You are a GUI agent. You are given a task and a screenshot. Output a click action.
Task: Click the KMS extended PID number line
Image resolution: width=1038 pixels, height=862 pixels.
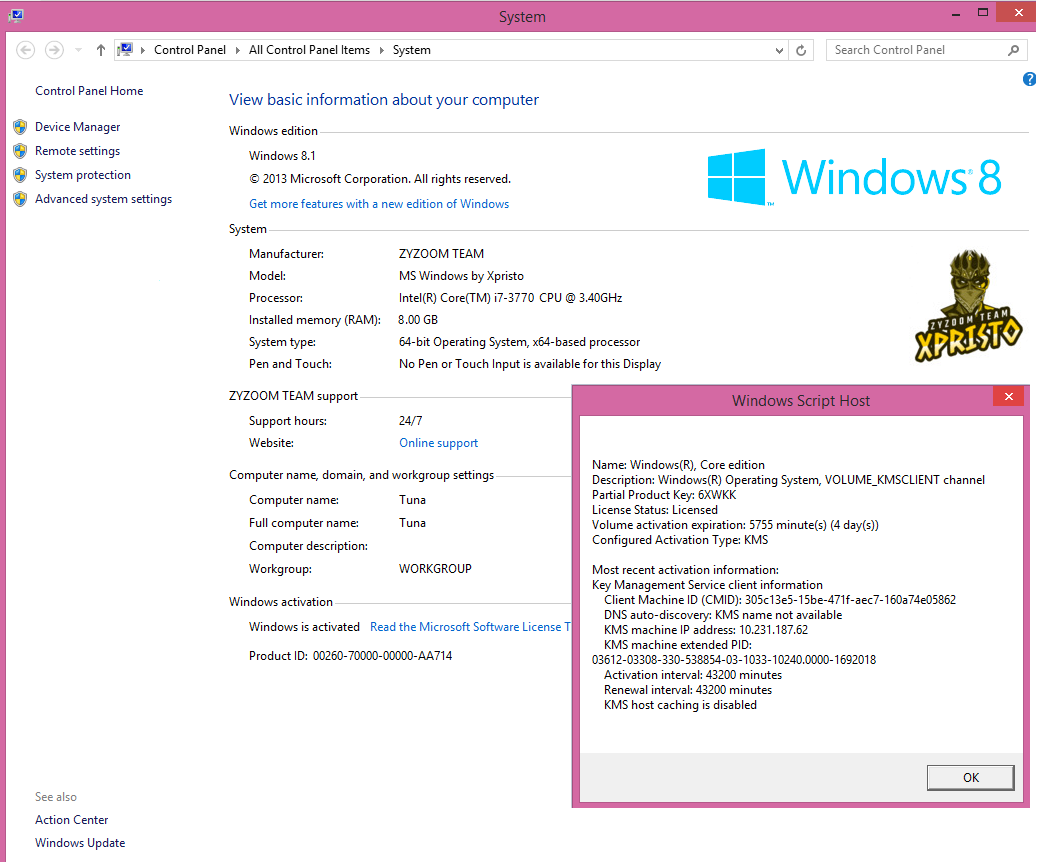pos(733,660)
